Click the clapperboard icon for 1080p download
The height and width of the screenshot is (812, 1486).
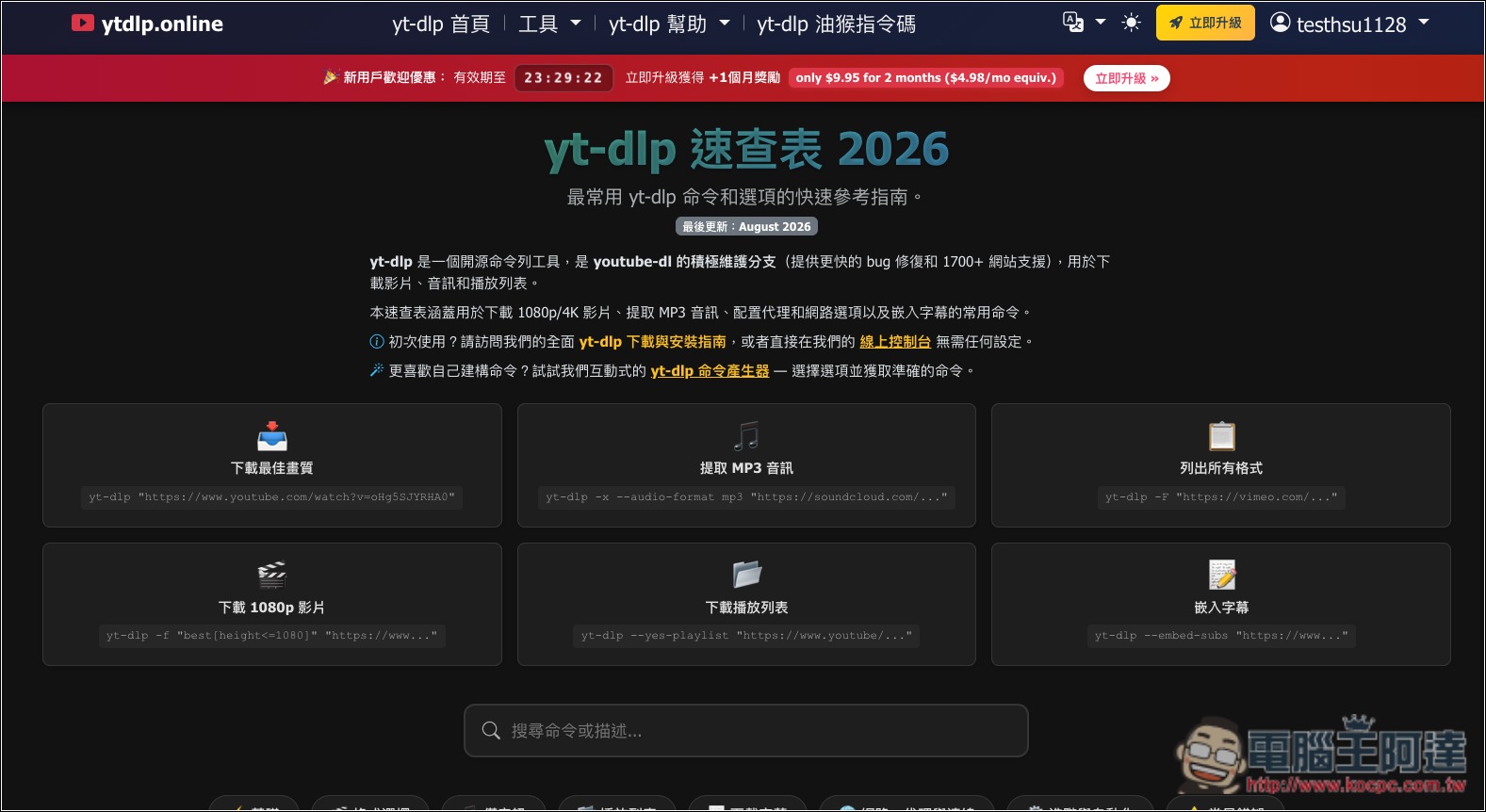pos(272,575)
